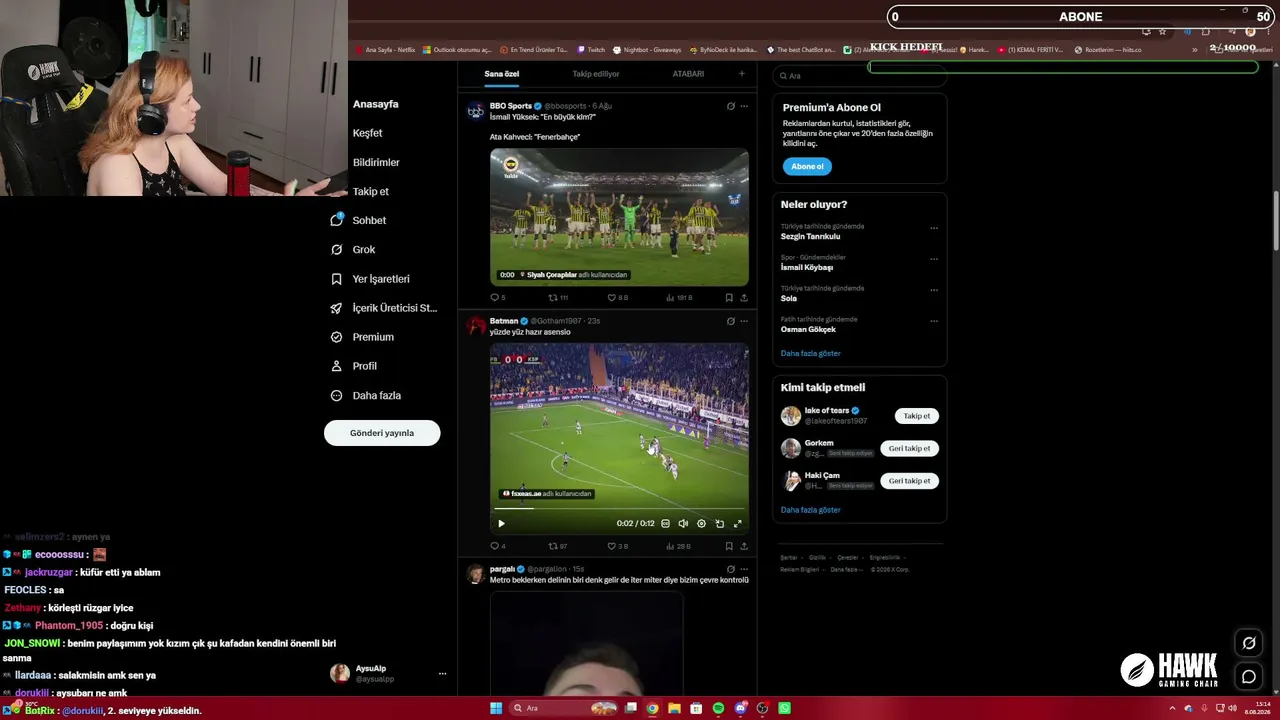1280x720 pixels.
Task: Open the Sohbet chat icon
Action: [x=337, y=220]
